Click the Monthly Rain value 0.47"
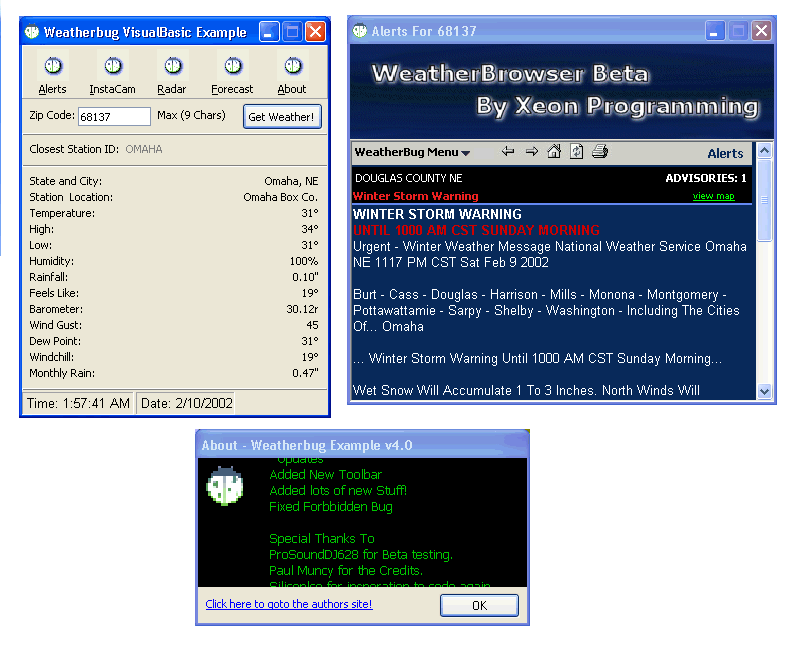798x672 pixels. 305,373
